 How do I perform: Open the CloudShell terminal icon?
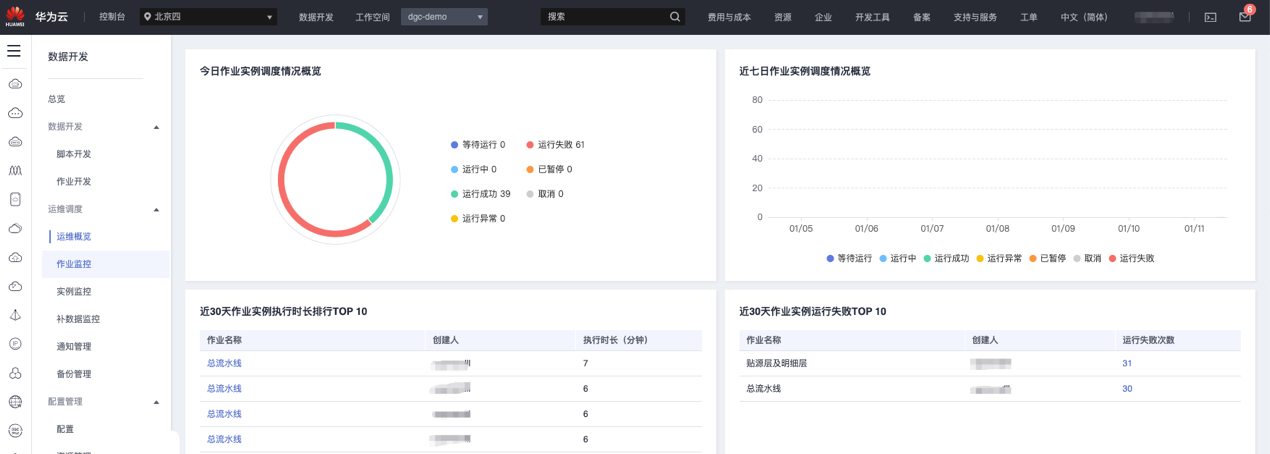tap(1210, 17)
